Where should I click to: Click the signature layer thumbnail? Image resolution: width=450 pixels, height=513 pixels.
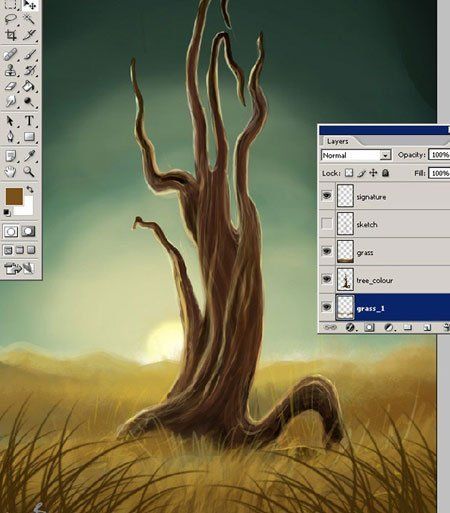pos(345,196)
